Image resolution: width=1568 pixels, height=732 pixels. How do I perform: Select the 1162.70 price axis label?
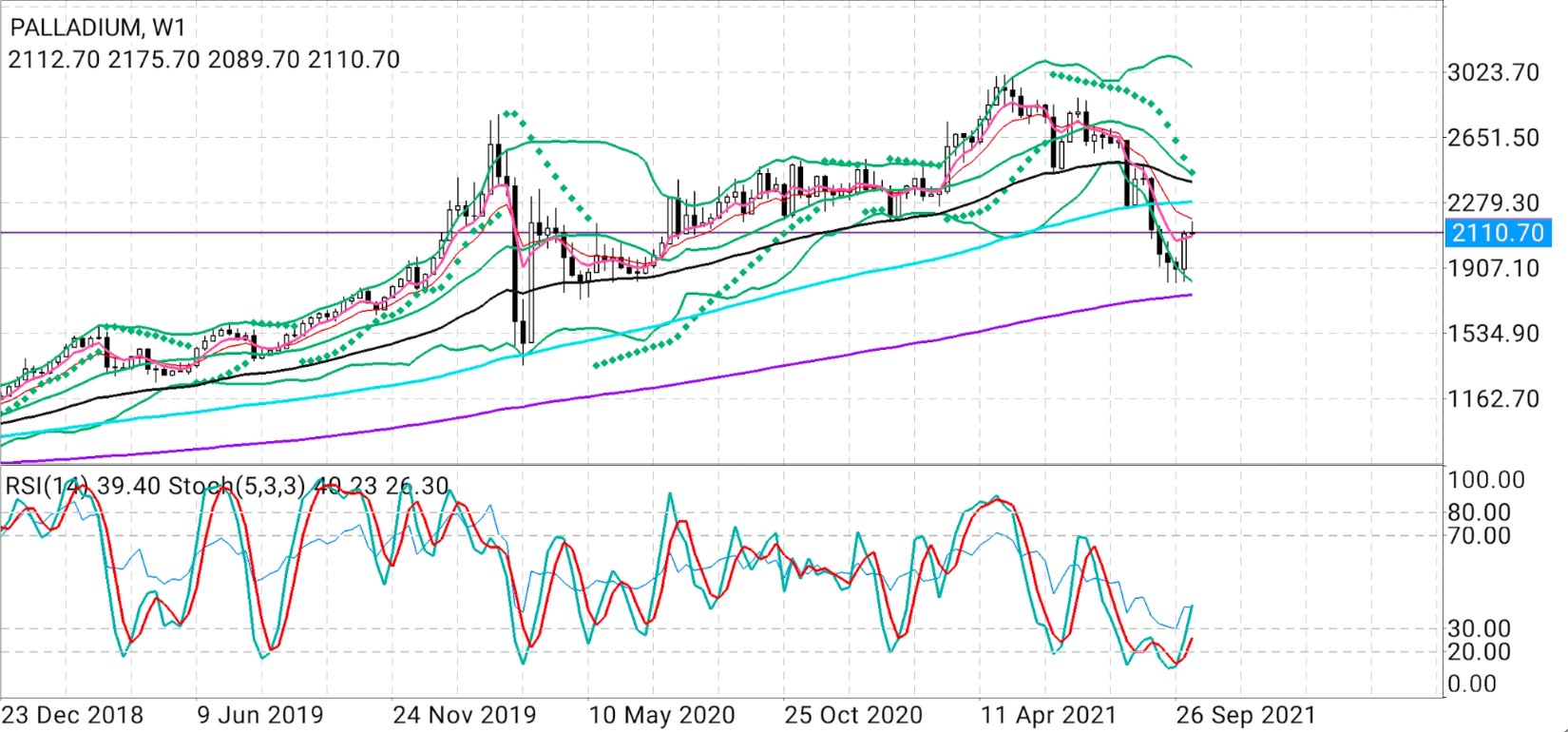(1492, 397)
